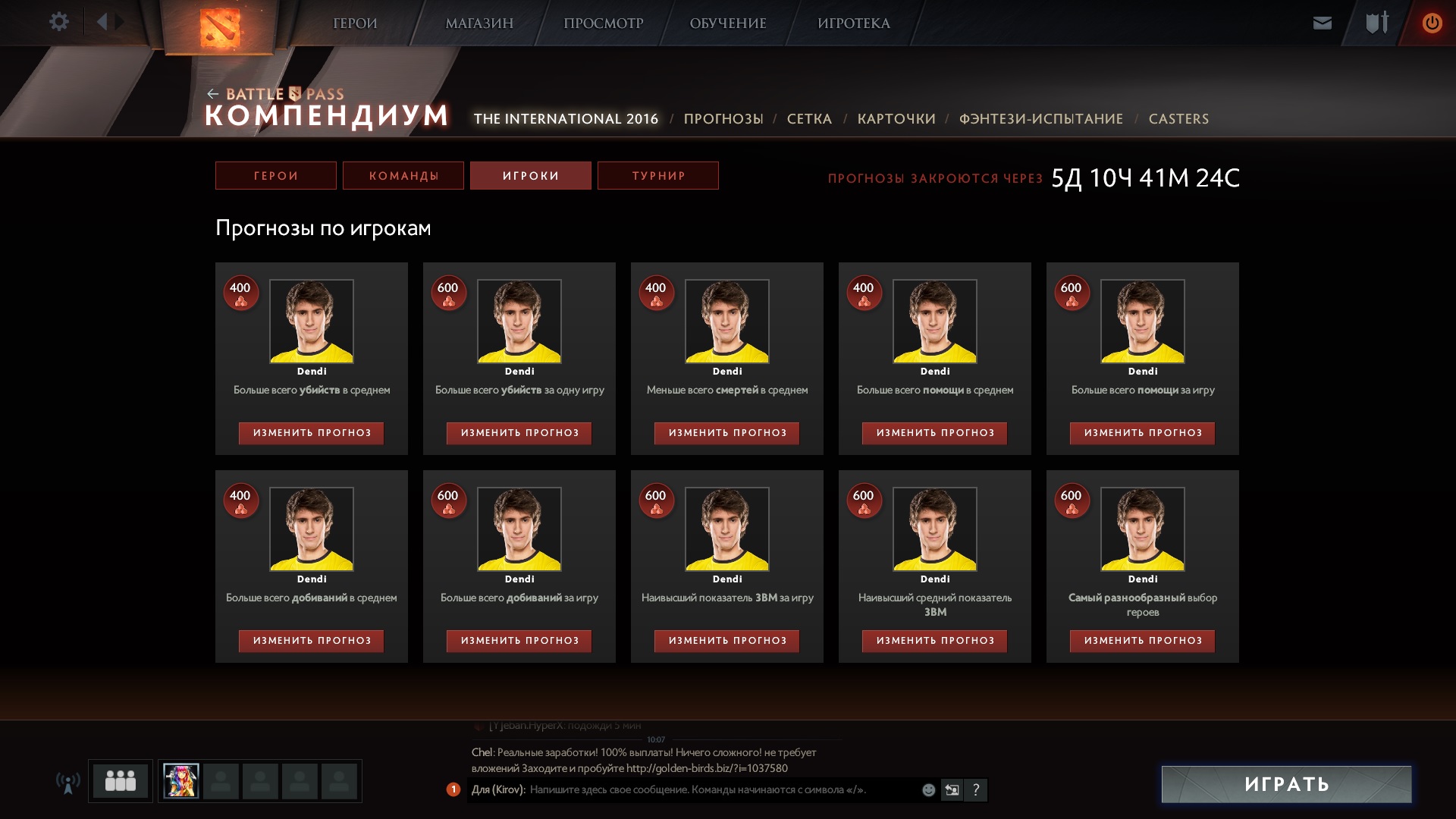This screenshot has height=819, width=1456.
Task: Change prediction for highest average GPM
Action: [x=935, y=641]
